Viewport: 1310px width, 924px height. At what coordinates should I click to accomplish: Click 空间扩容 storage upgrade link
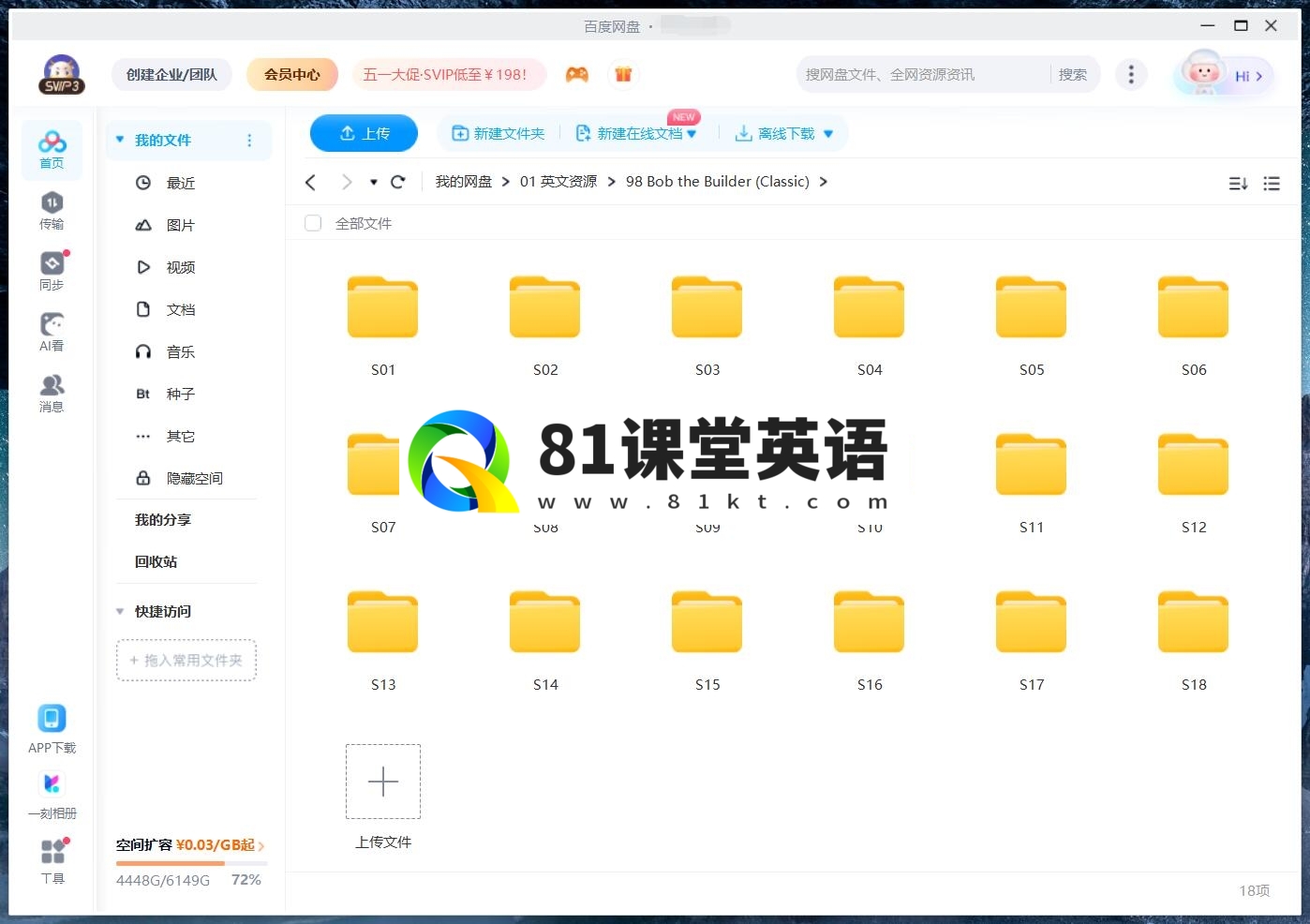point(190,845)
